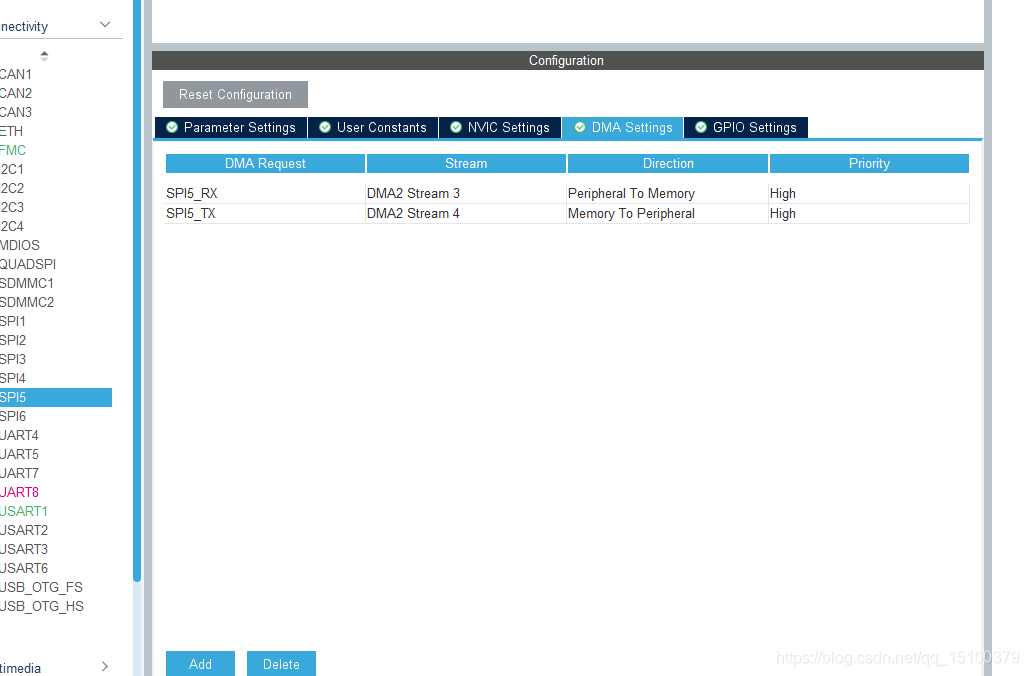This screenshot has width=1029, height=676.
Task: Select SDMMC1 in the peripheral list
Action: [x=27, y=284]
